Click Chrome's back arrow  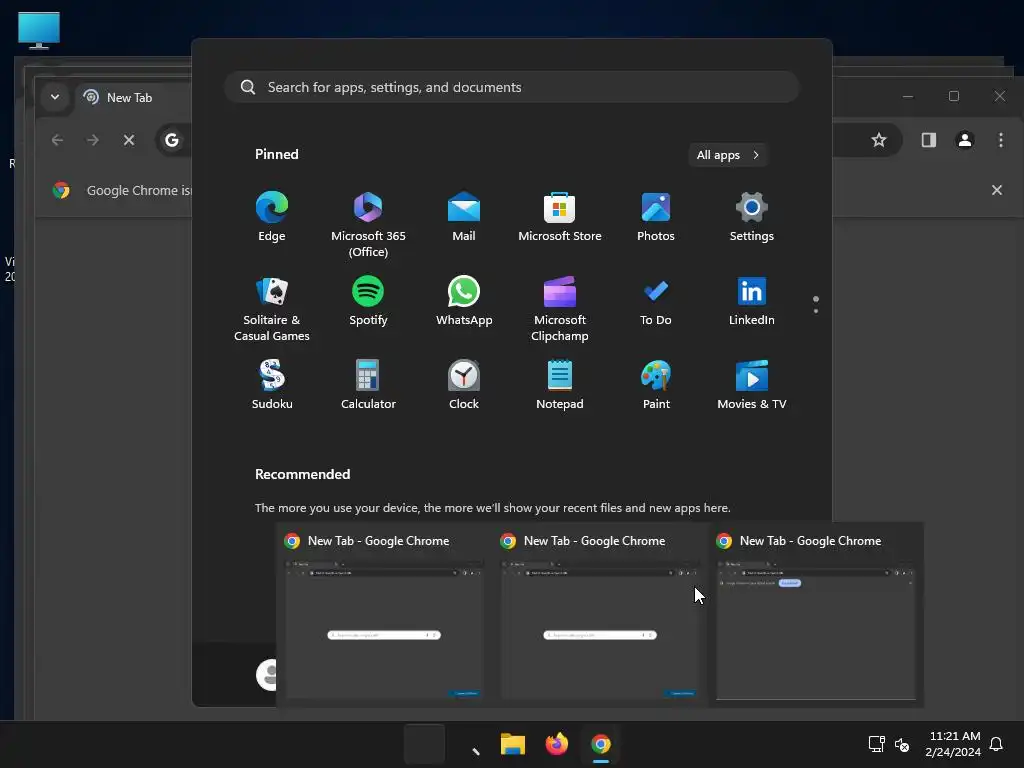57,140
